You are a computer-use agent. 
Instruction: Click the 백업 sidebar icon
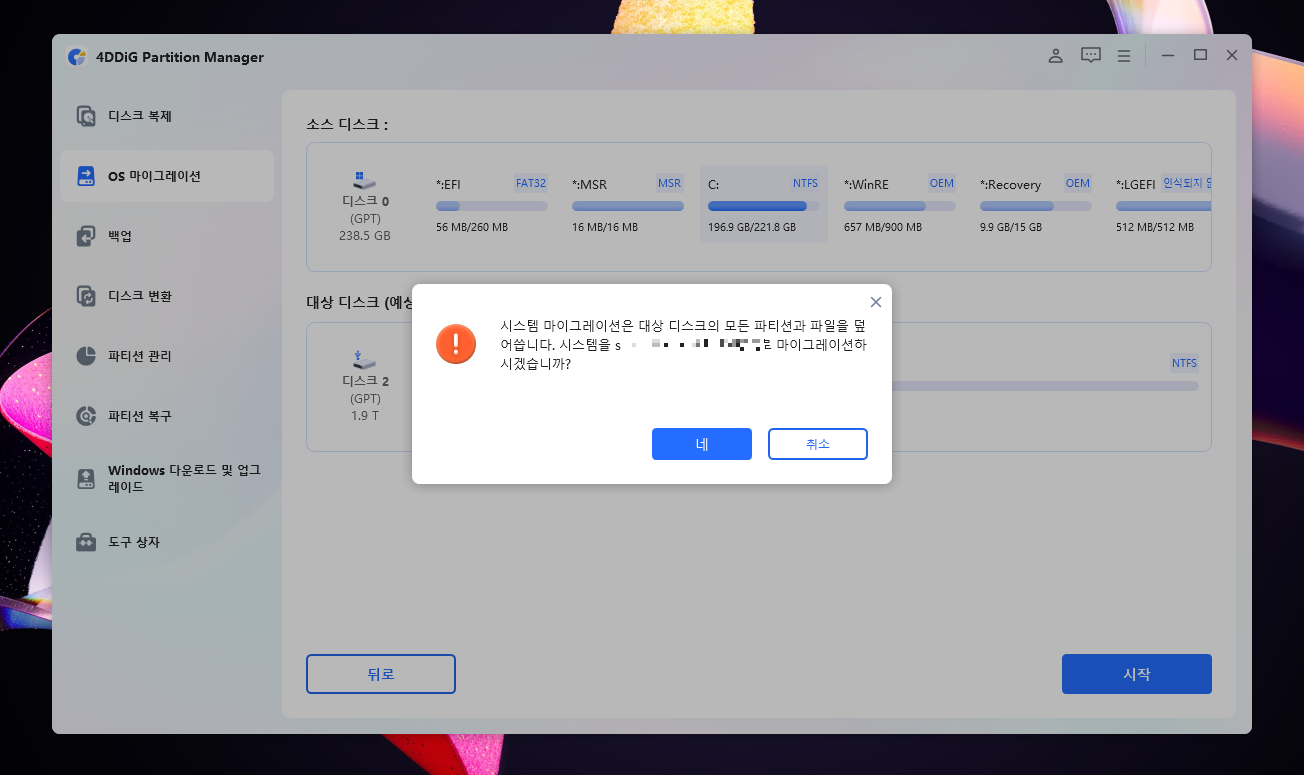(x=87, y=236)
